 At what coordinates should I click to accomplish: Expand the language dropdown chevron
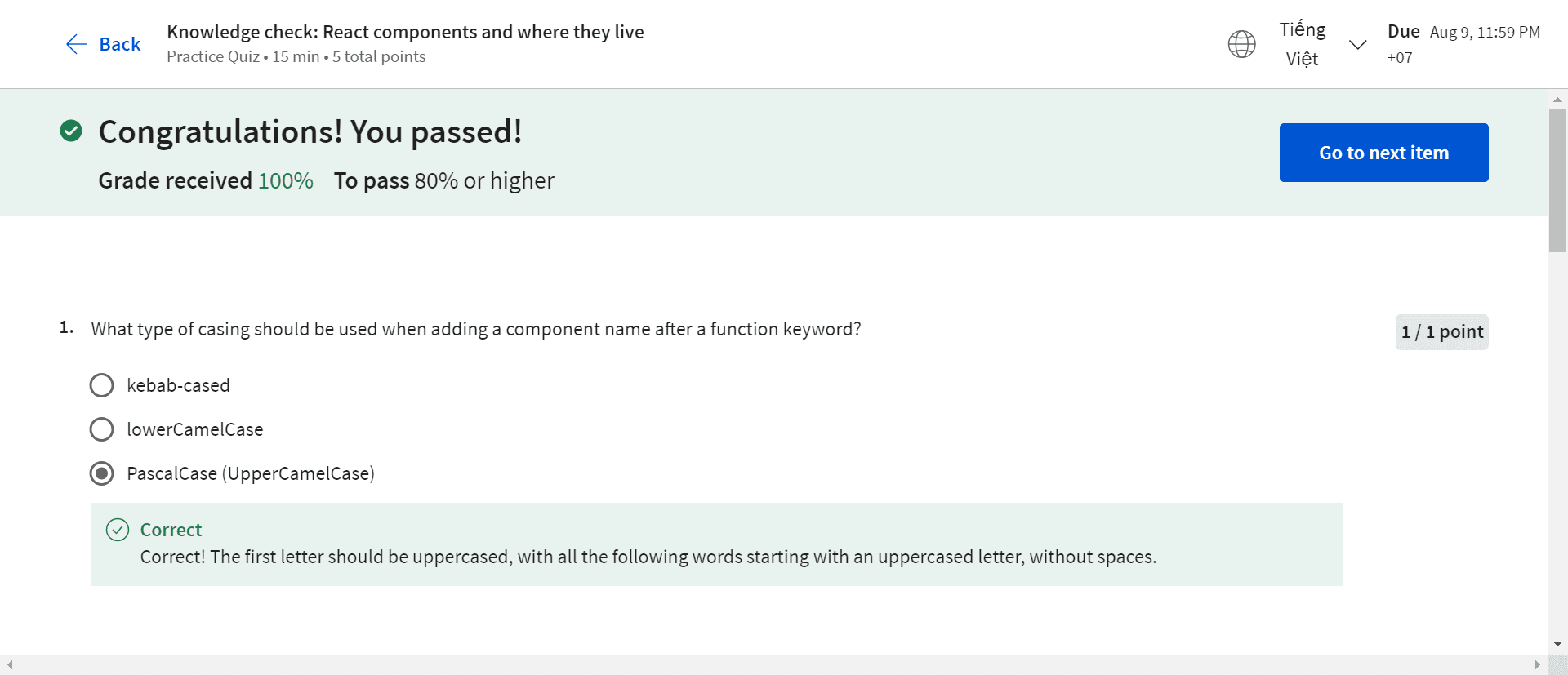1357,44
